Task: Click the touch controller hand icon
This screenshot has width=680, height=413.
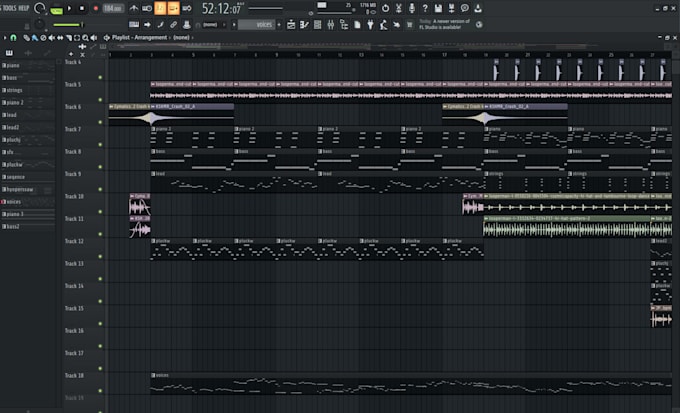Action: coord(396,25)
